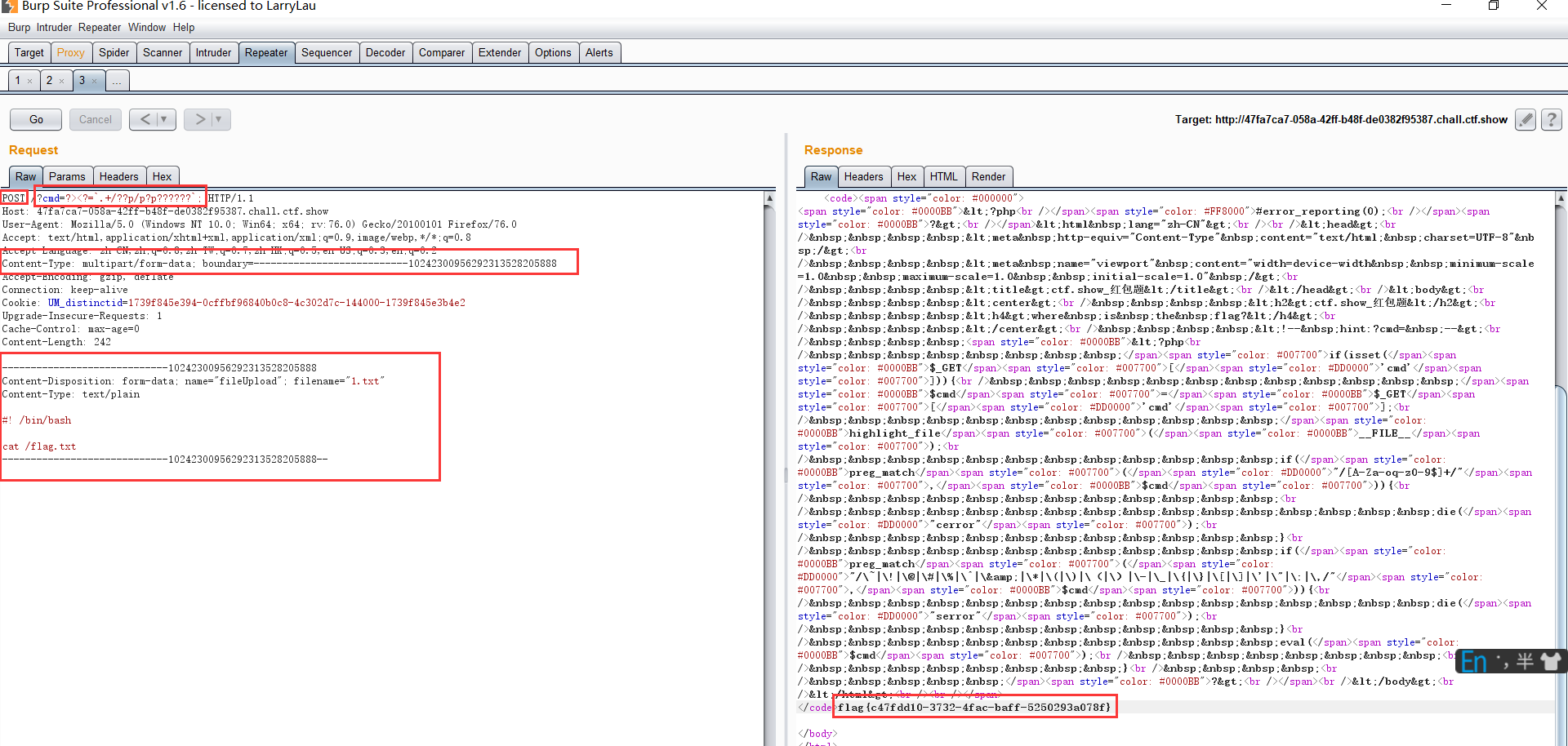This screenshot has width=1568, height=746.
Task: Click the 'cat /flag.txt' line in request
Action: click(x=39, y=446)
